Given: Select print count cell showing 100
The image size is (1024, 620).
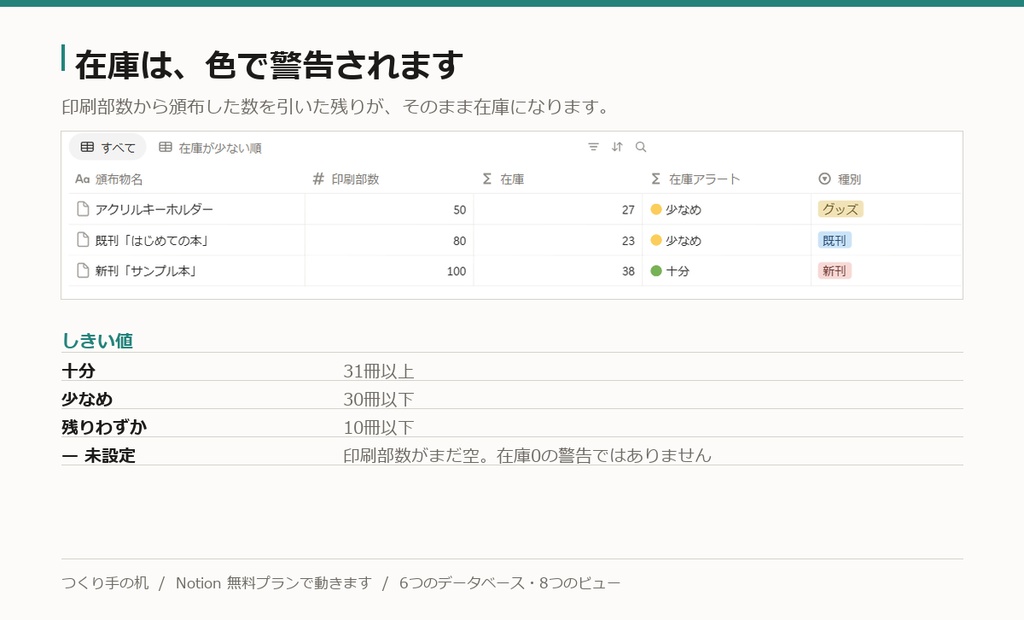Looking at the screenshot, I should point(389,271).
